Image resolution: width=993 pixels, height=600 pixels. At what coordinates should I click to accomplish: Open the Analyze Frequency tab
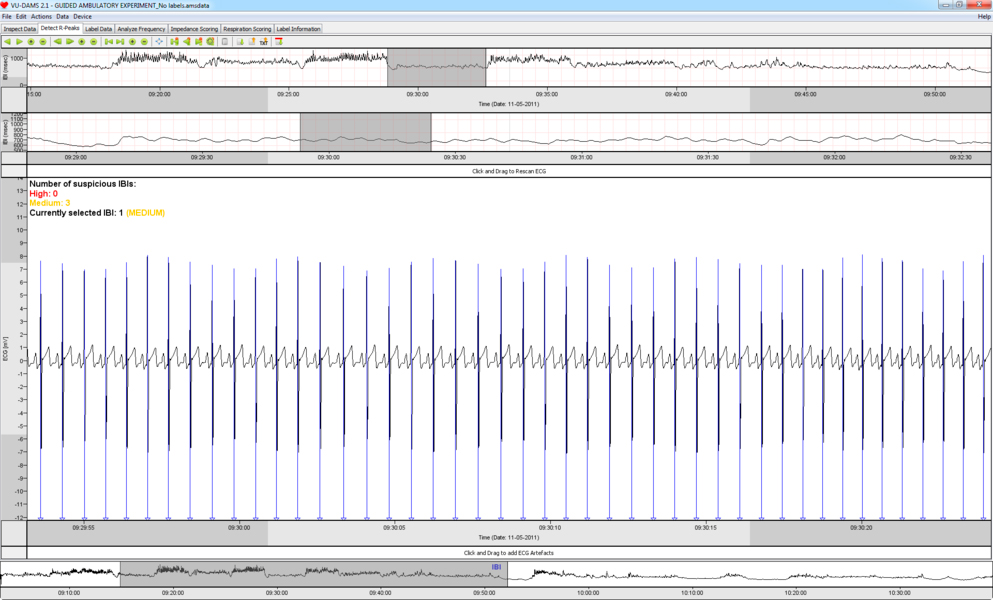pyautogui.click(x=141, y=29)
